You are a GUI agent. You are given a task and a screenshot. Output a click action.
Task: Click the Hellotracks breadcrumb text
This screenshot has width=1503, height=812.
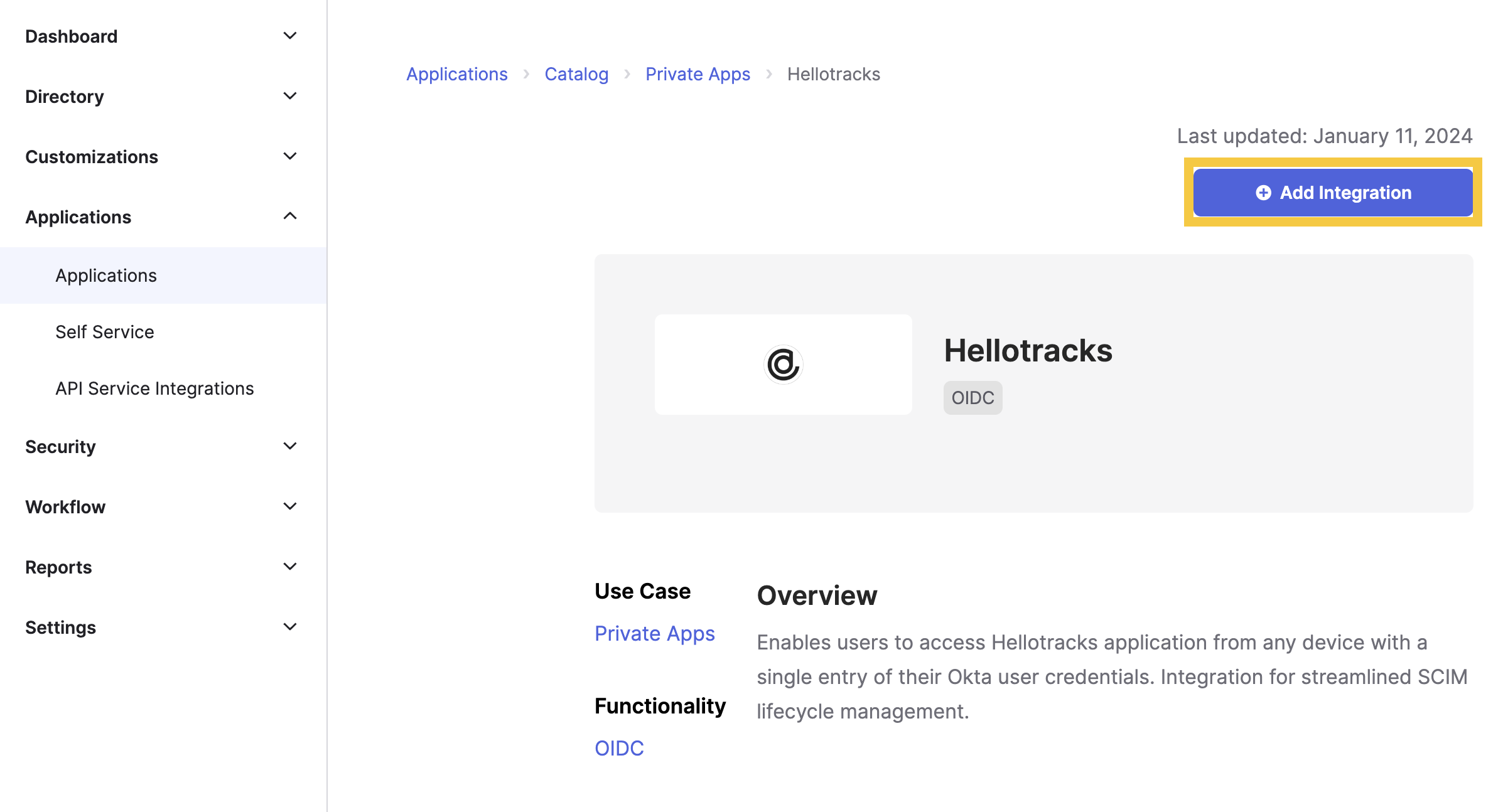(x=834, y=74)
